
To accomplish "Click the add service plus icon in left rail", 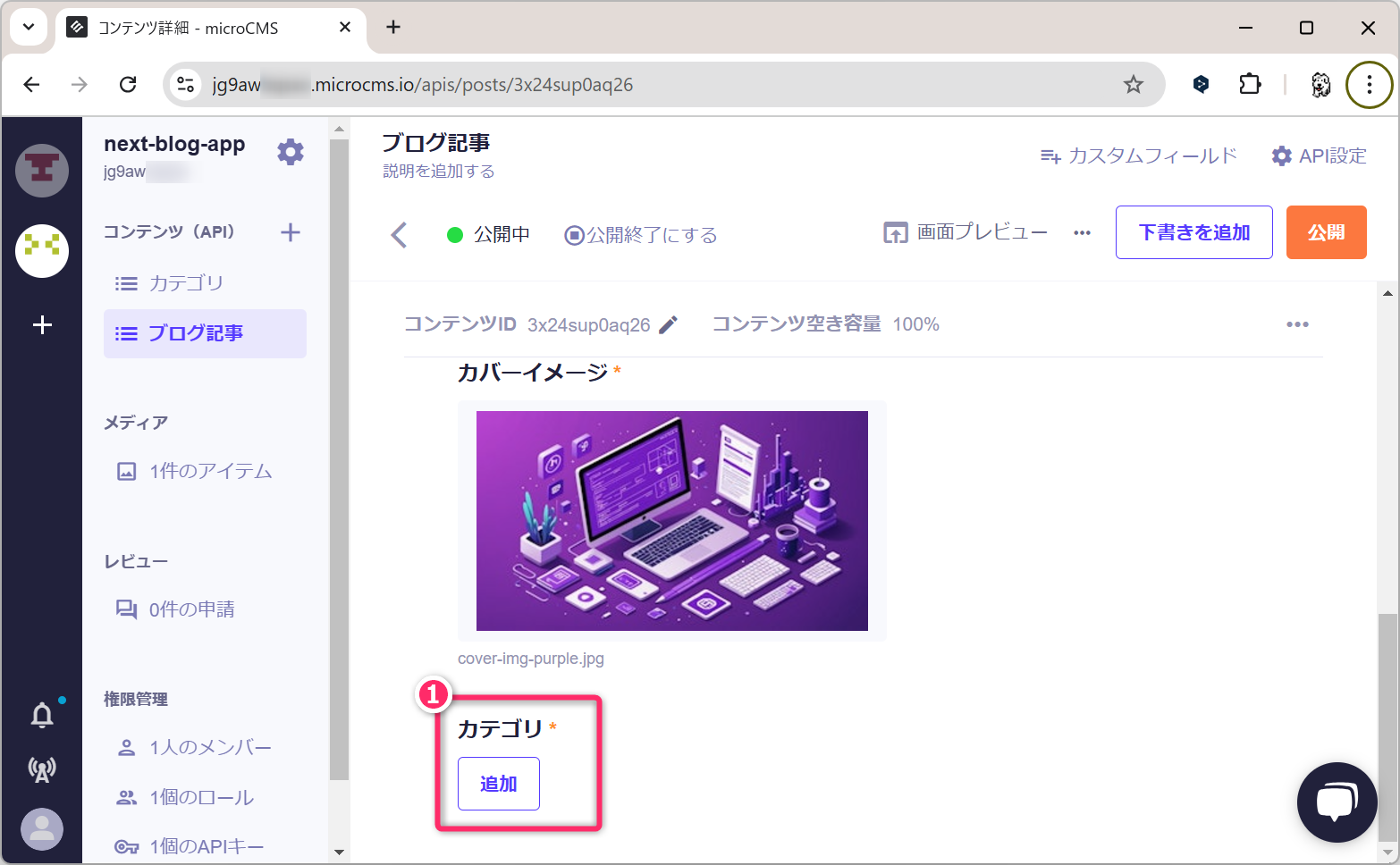I will coord(42,325).
